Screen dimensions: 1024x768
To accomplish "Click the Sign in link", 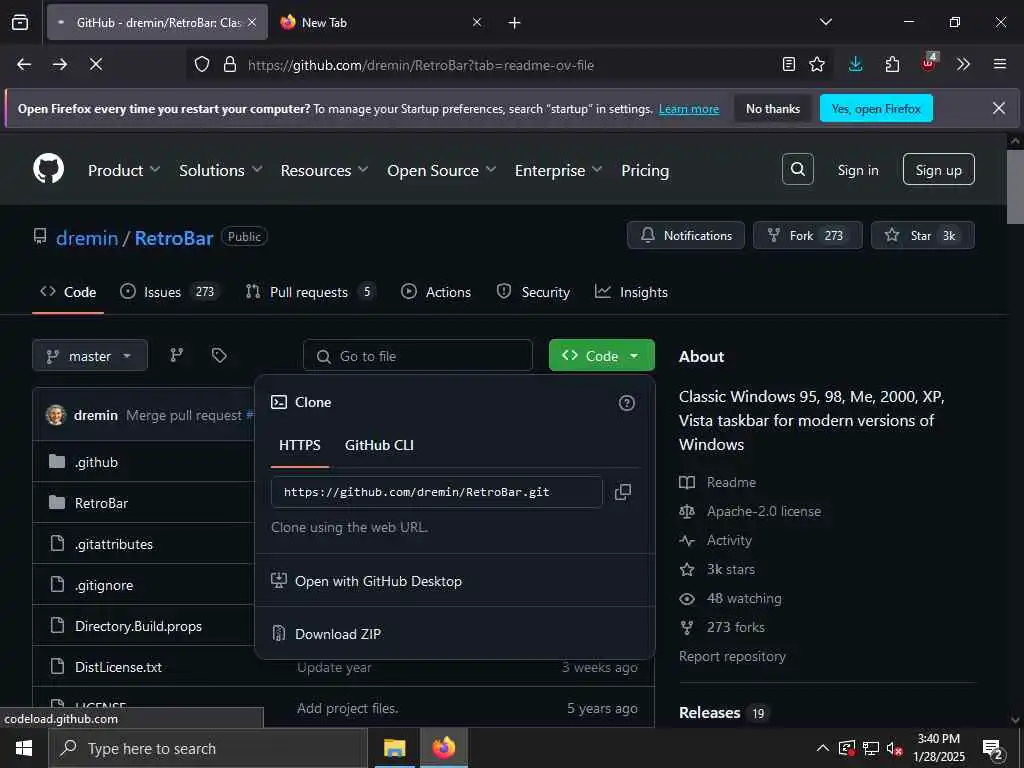I will coord(857,170).
